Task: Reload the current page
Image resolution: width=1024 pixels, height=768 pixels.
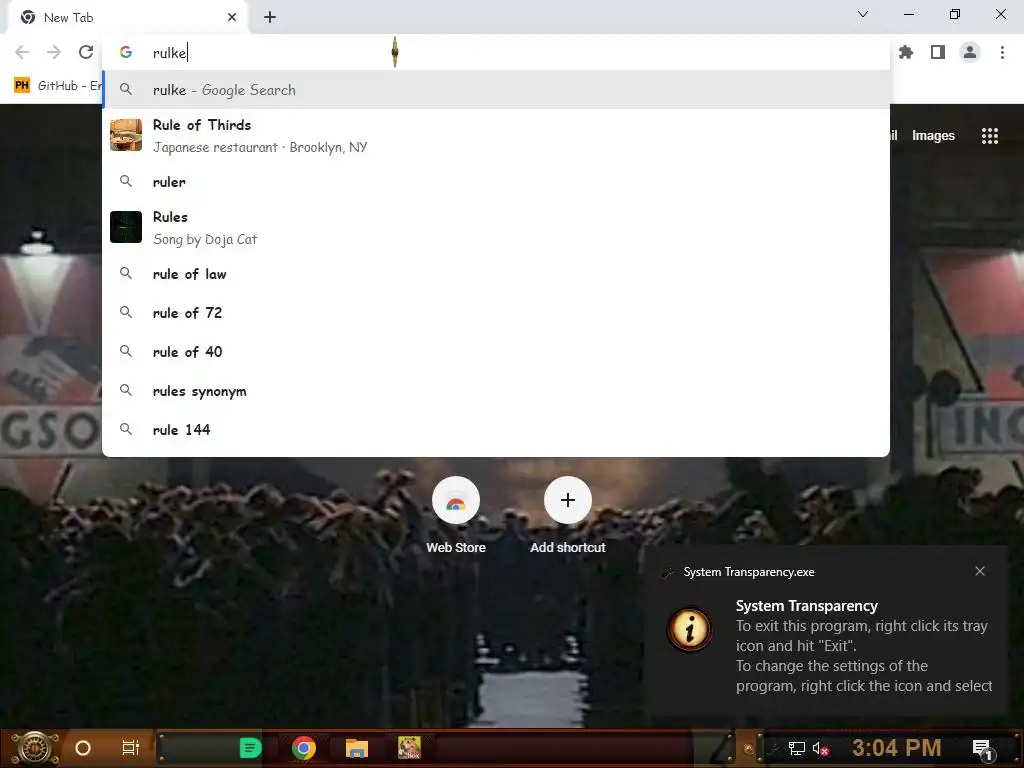Action: pos(86,52)
